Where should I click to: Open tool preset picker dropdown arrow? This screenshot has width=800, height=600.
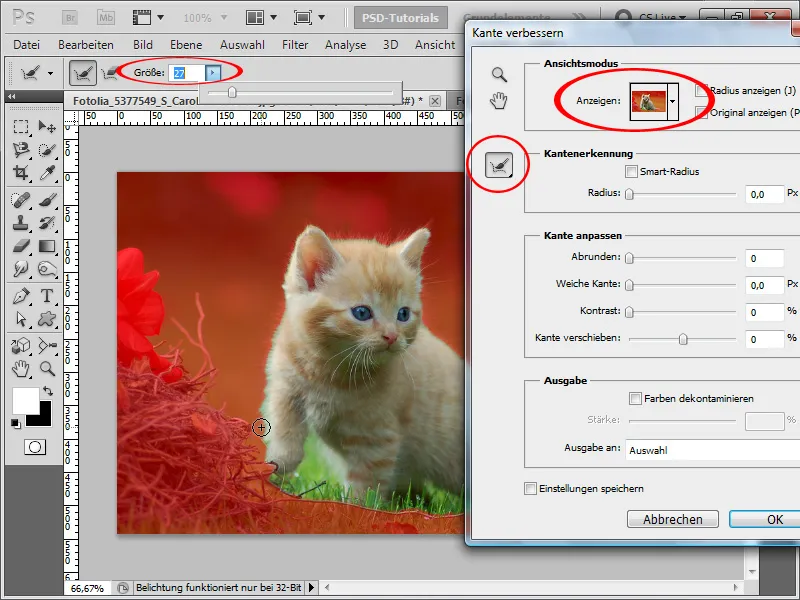tap(51, 73)
